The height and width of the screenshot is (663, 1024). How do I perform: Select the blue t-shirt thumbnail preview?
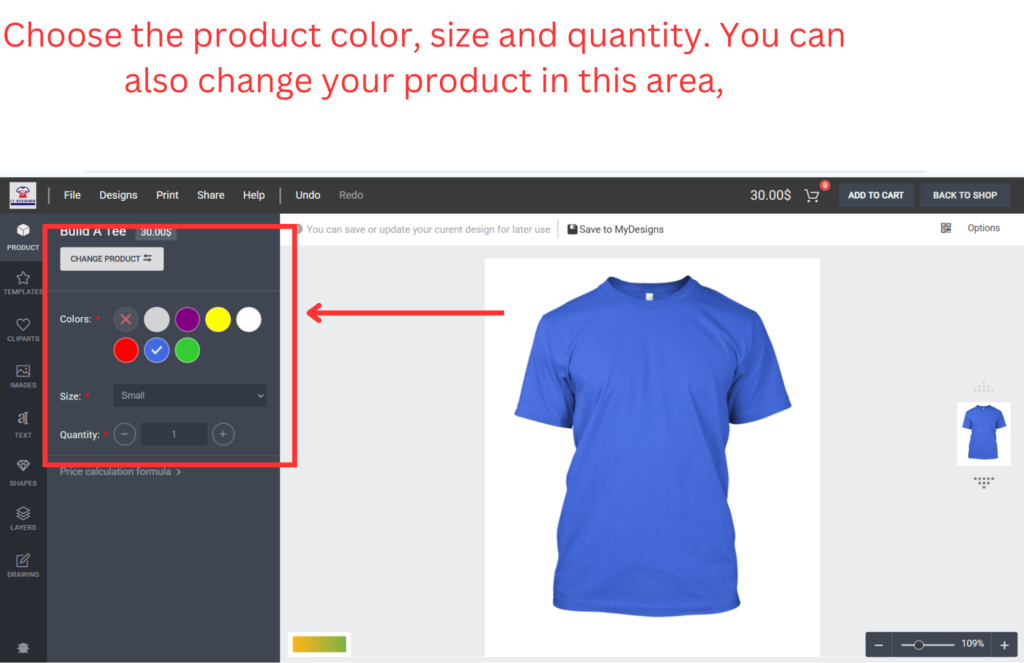click(984, 433)
